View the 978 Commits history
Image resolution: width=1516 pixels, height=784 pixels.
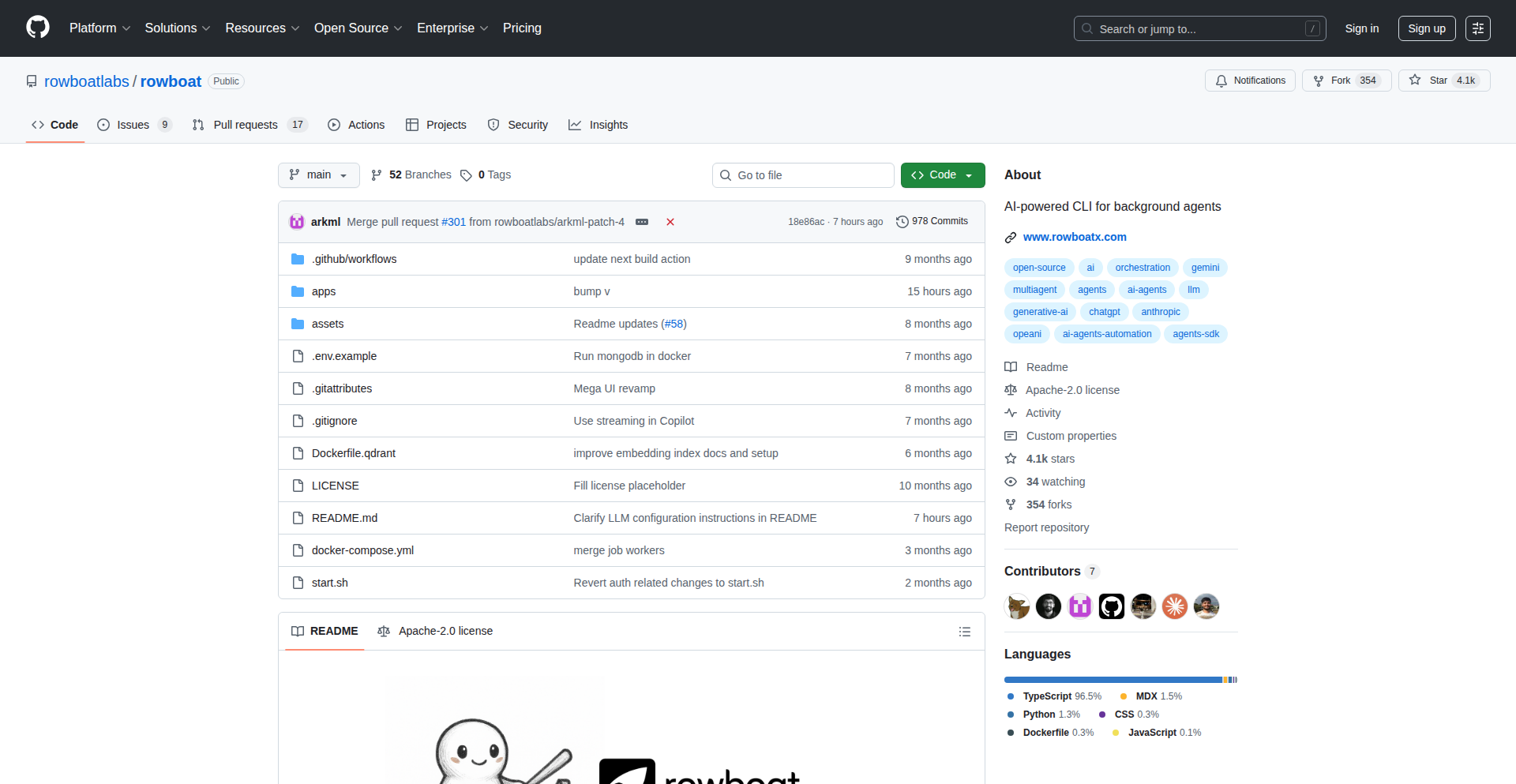pyautogui.click(x=932, y=222)
